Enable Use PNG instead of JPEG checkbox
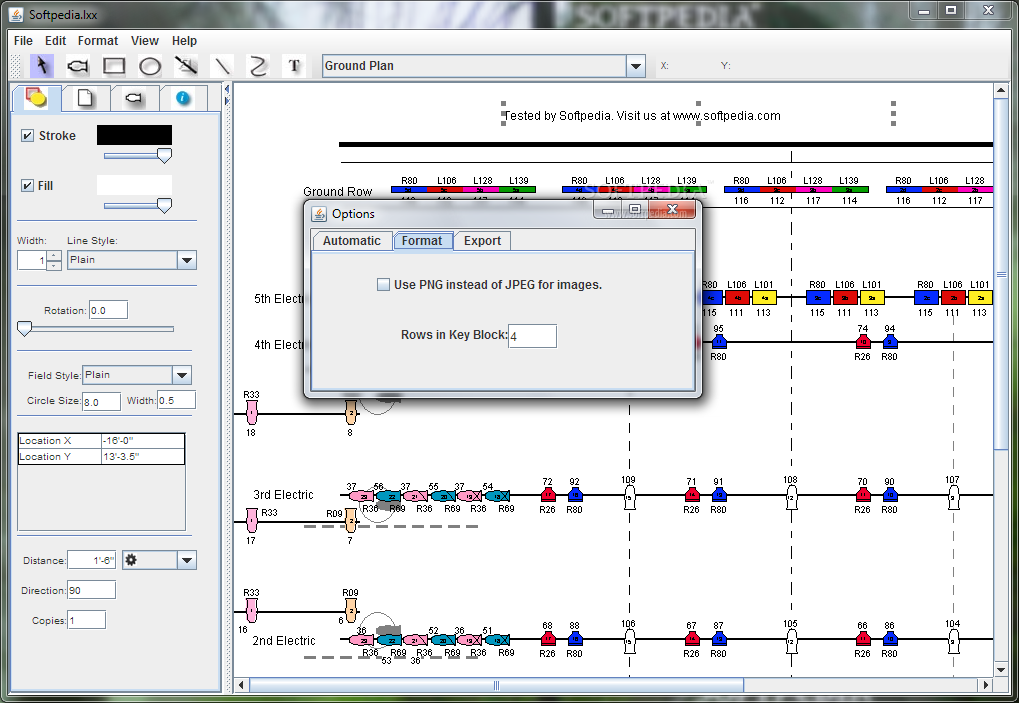Image resolution: width=1019 pixels, height=703 pixels. pos(383,285)
